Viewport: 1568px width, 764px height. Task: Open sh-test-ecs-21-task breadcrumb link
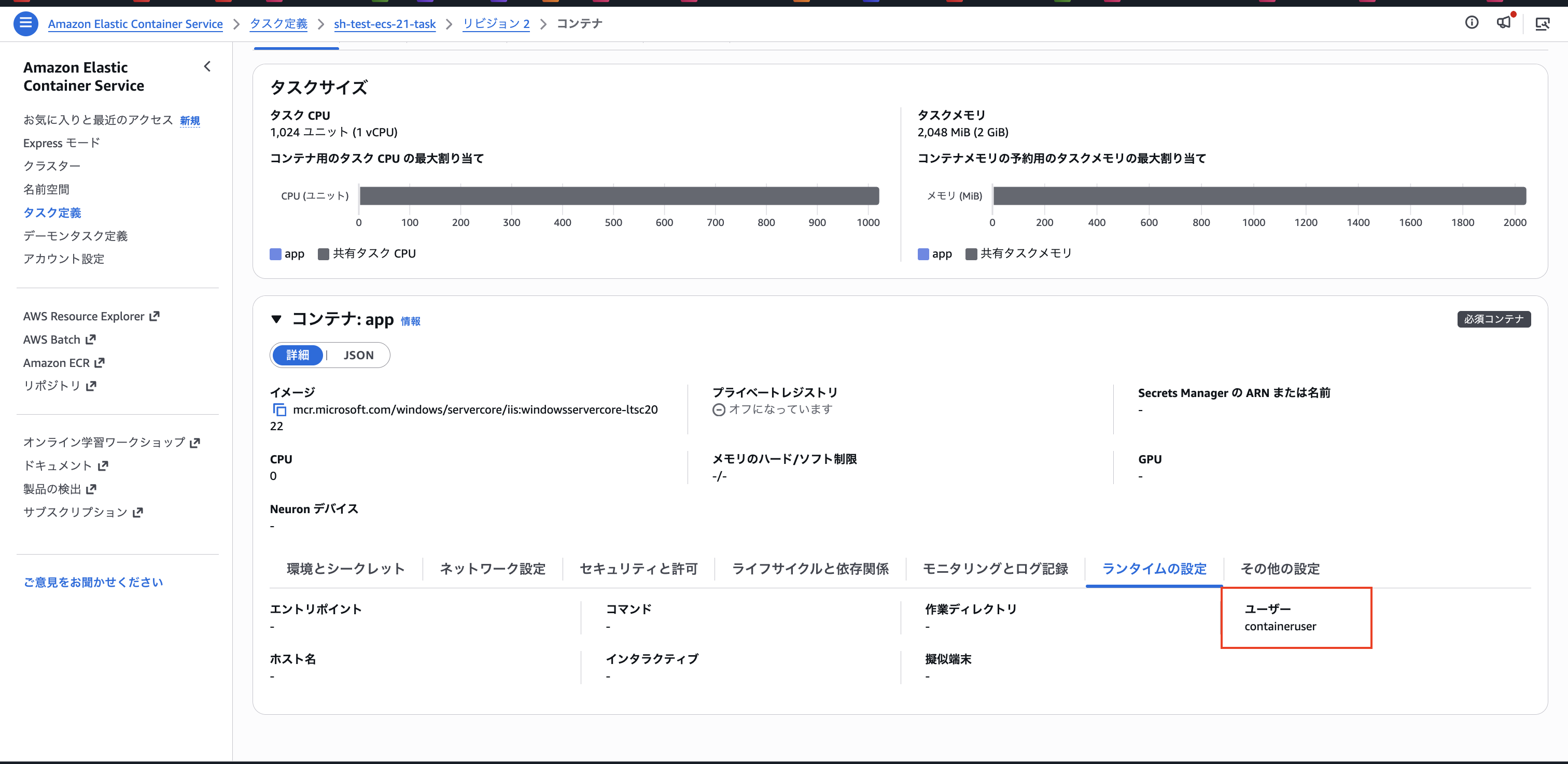tap(385, 24)
